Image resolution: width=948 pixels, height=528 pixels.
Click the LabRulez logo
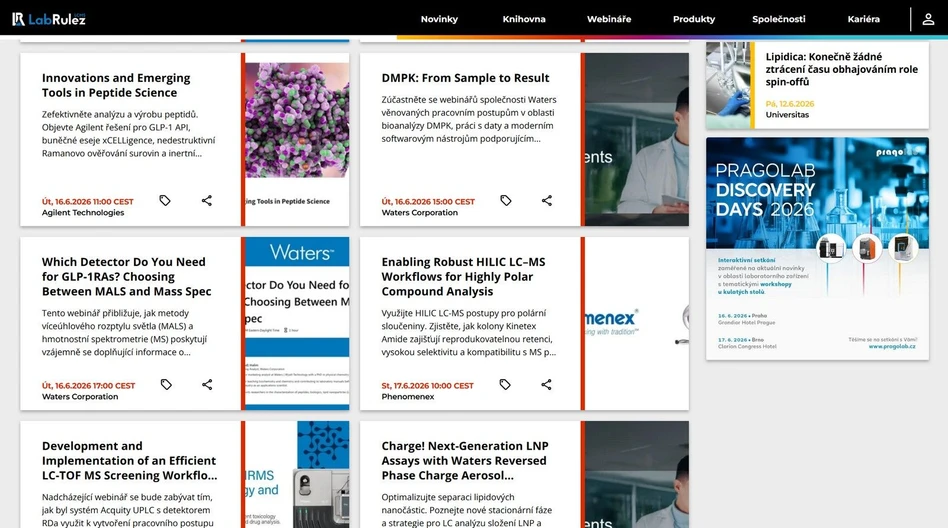coord(49,19)
